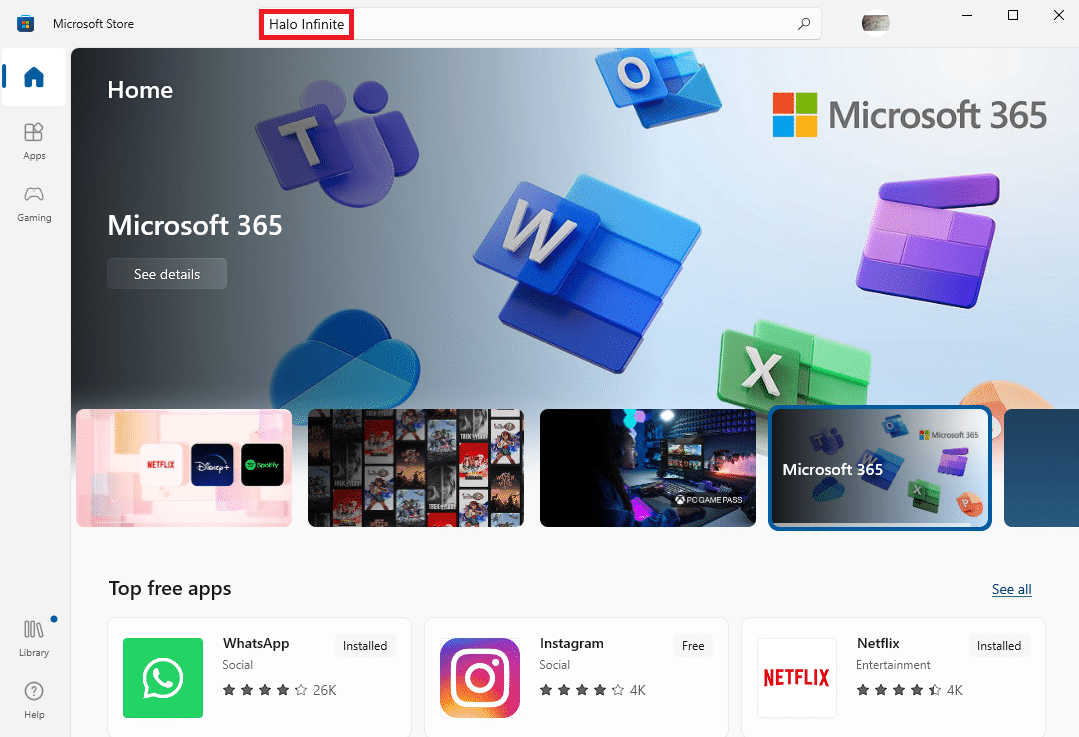1079x737 pixels.
Task: Click the Installed button for WhatsApp
Action: pyautogui.click(x=365, y=645)
